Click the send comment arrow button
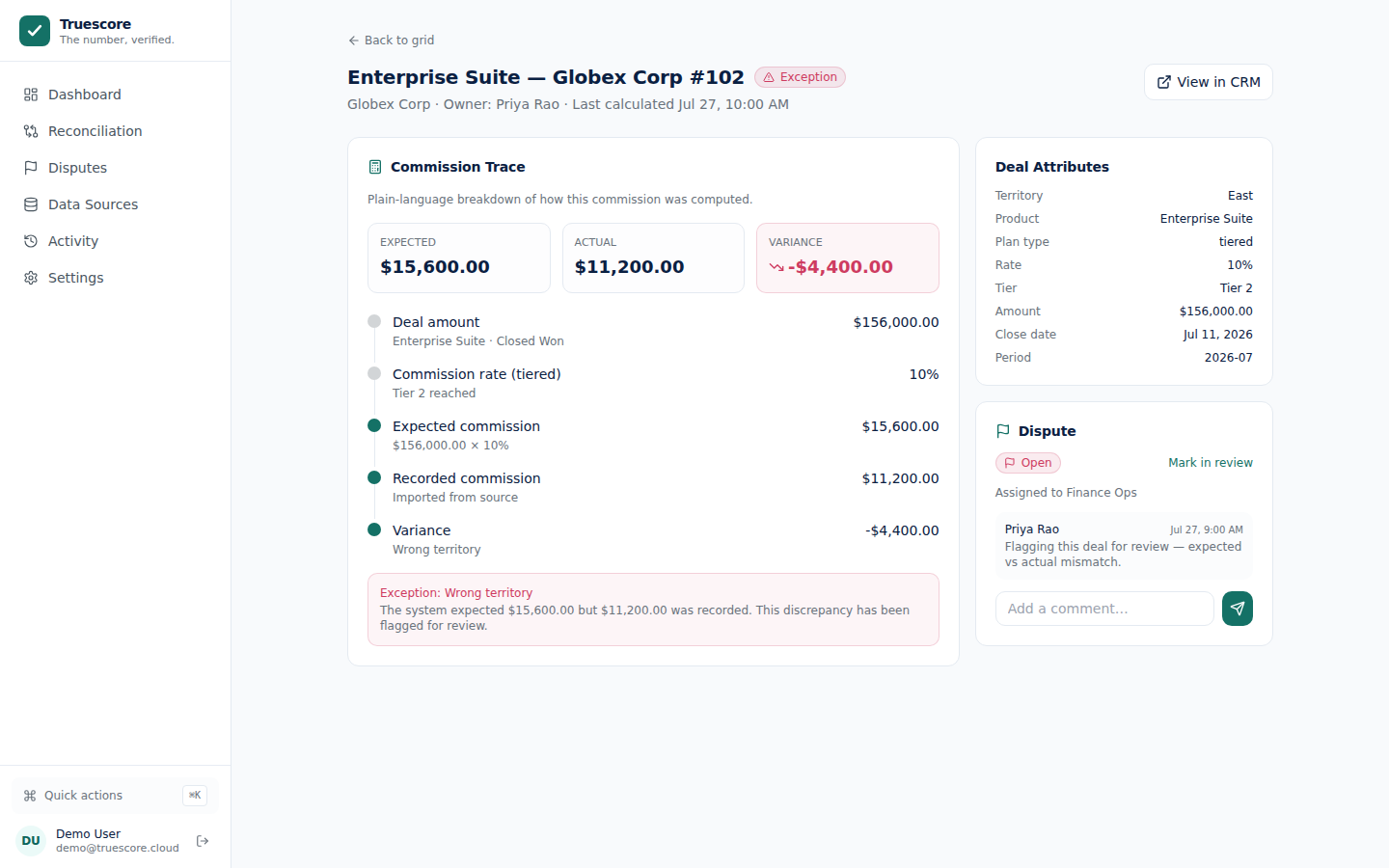The width and height of the screenshot is (1389, 868). click(x=1238, y=609)
